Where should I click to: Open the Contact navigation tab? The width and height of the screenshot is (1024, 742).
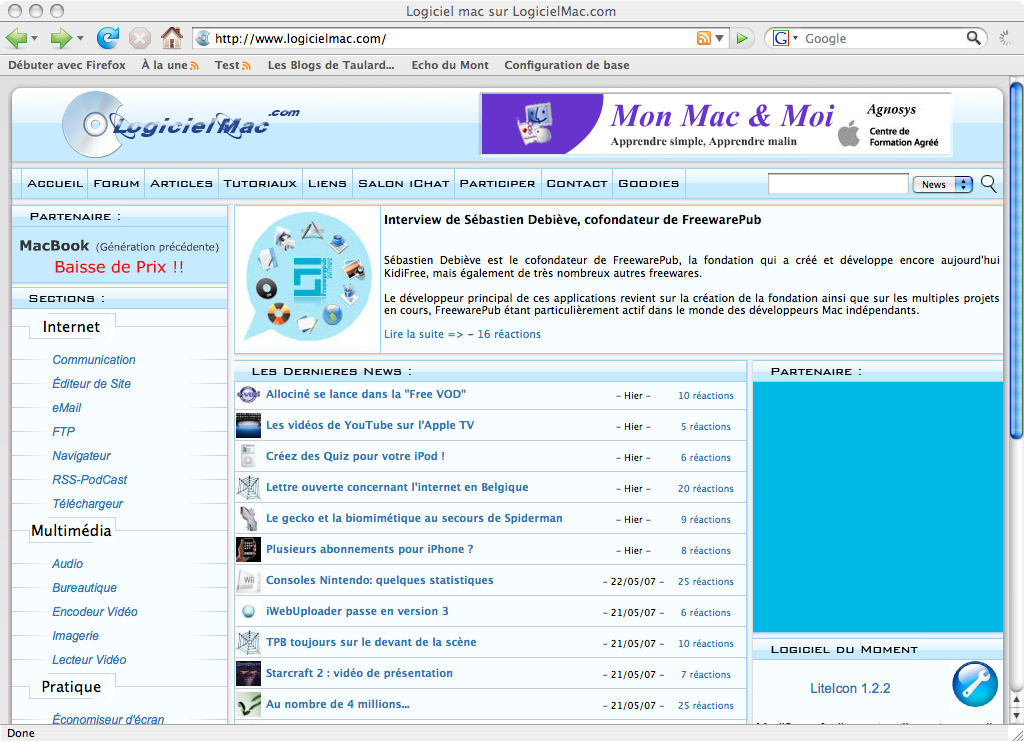coord(577,184)
